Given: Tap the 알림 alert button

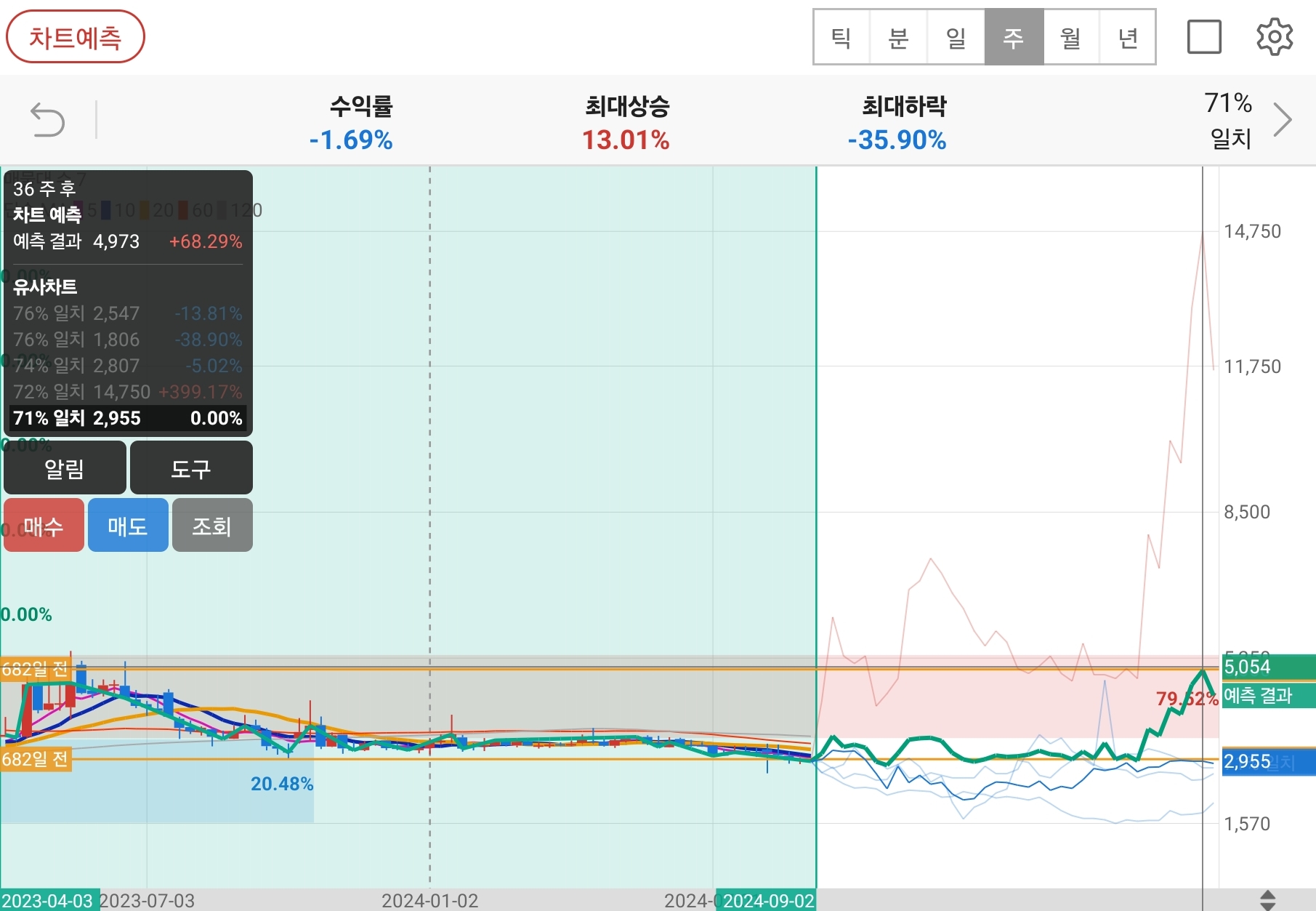Looking at the screenshot, I should pyautogui.click(x=65, y=468).
